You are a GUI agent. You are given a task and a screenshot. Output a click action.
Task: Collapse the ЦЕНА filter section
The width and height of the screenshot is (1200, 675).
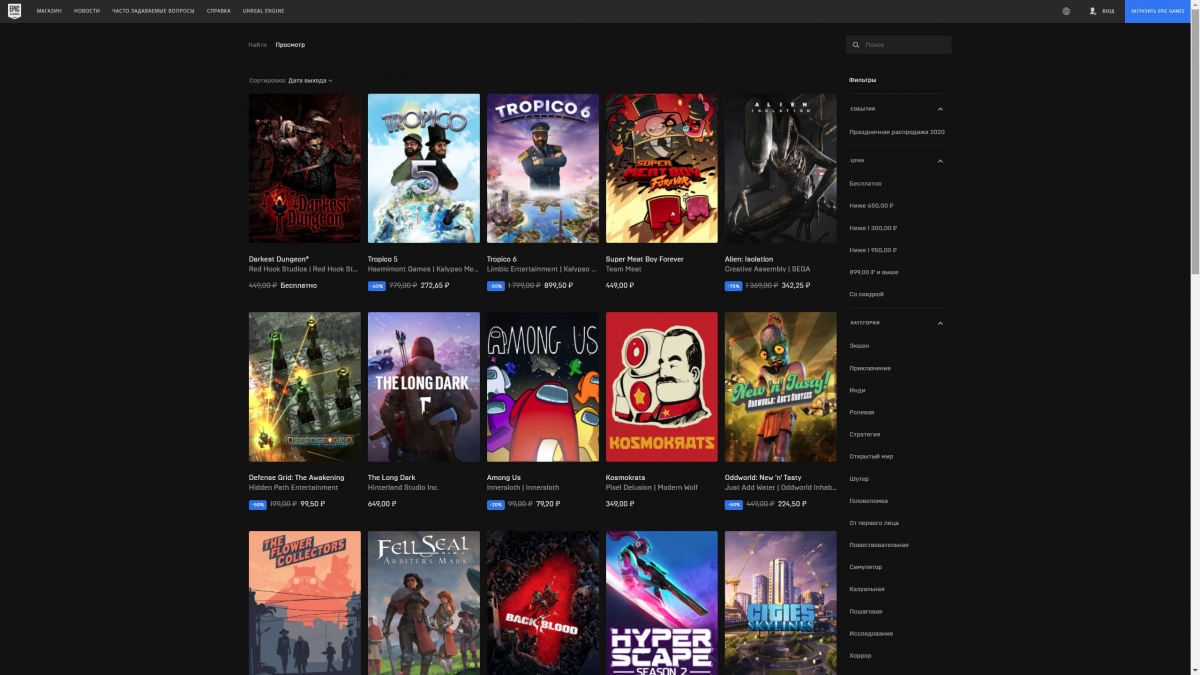pos(939,159)
